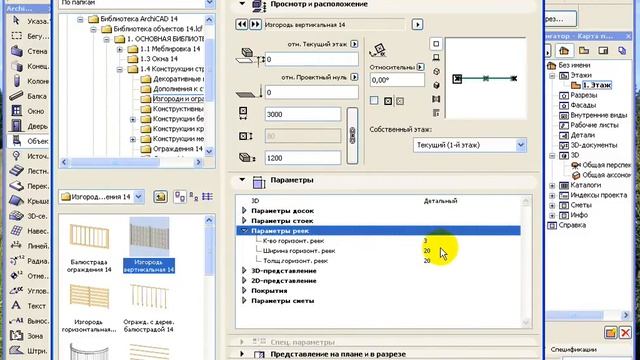
Task: Select the Text (Текст) tool
Action: (29, 306)
